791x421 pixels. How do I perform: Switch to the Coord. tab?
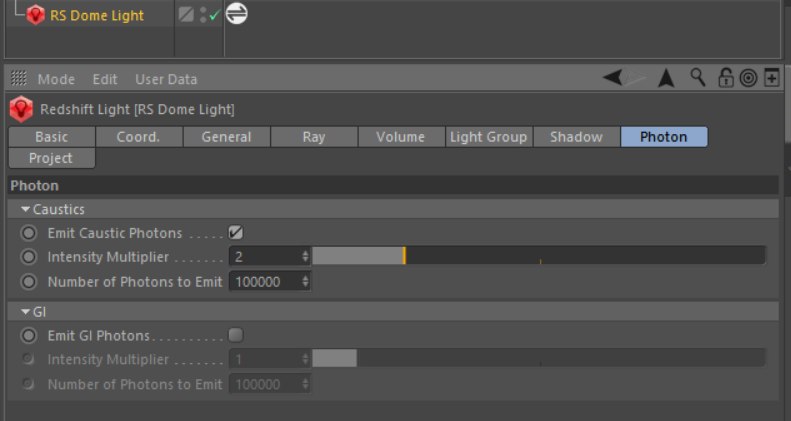point(139,137)
